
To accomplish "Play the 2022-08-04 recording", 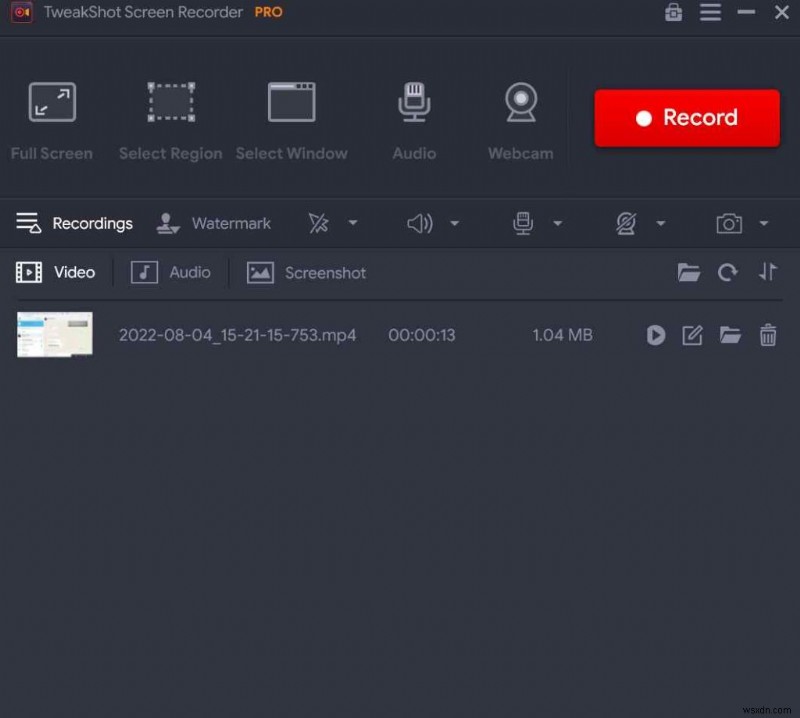I will [x=655, y=335].
